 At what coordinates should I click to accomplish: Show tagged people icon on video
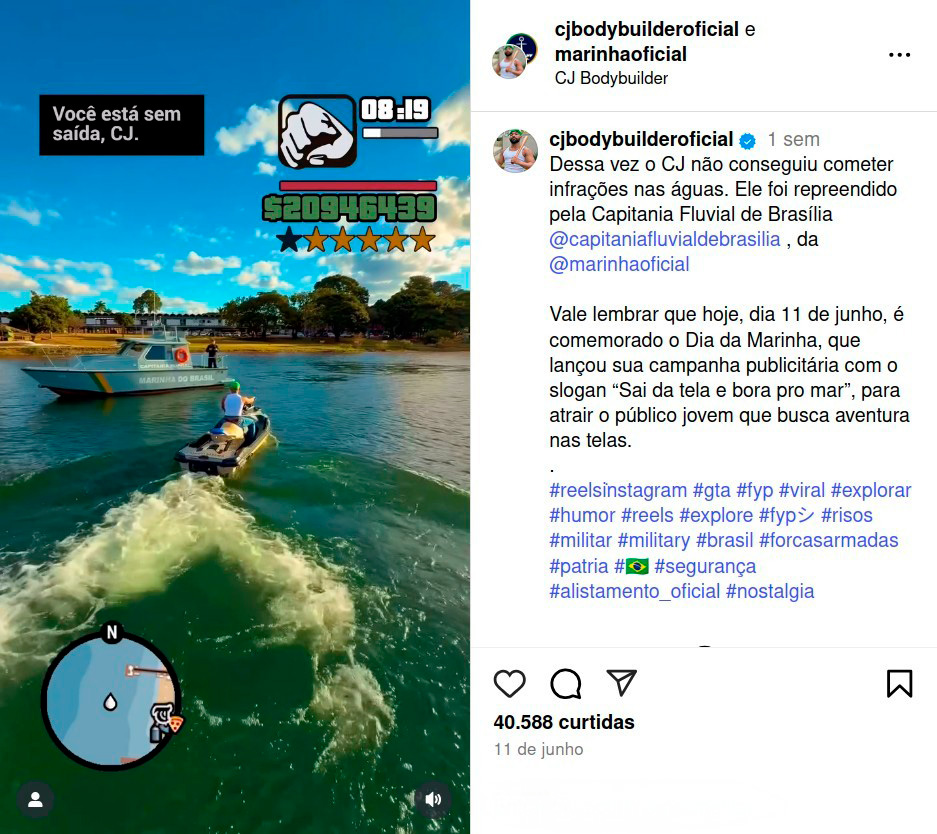pos(36,799)
